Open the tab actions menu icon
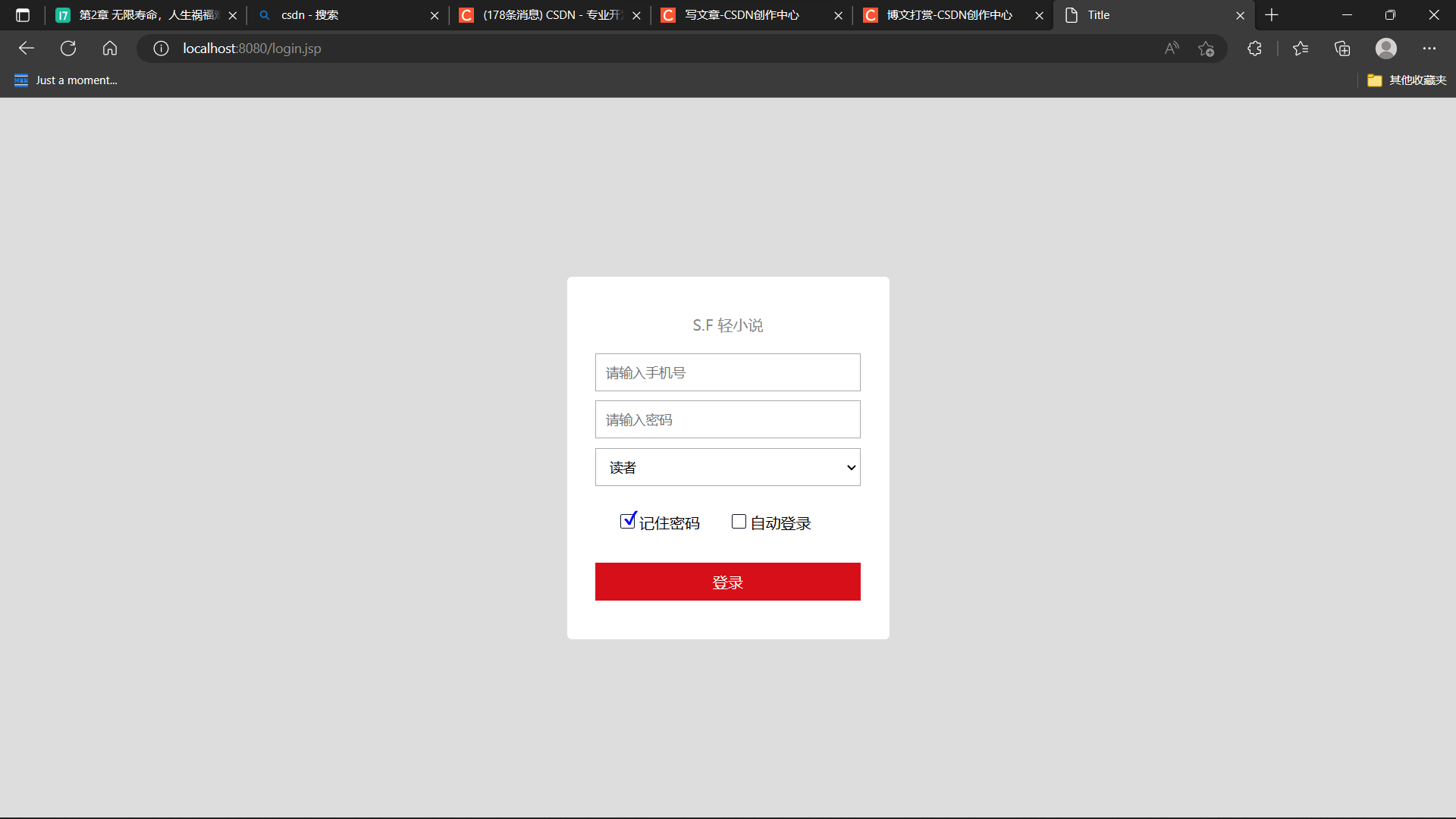This screenshot has height=819, width=1456. [x=23, y=15]
